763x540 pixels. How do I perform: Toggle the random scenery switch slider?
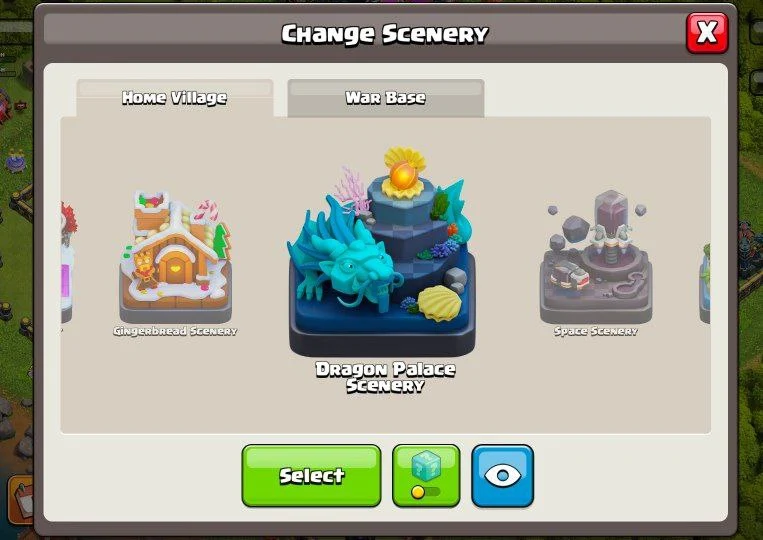425,492
